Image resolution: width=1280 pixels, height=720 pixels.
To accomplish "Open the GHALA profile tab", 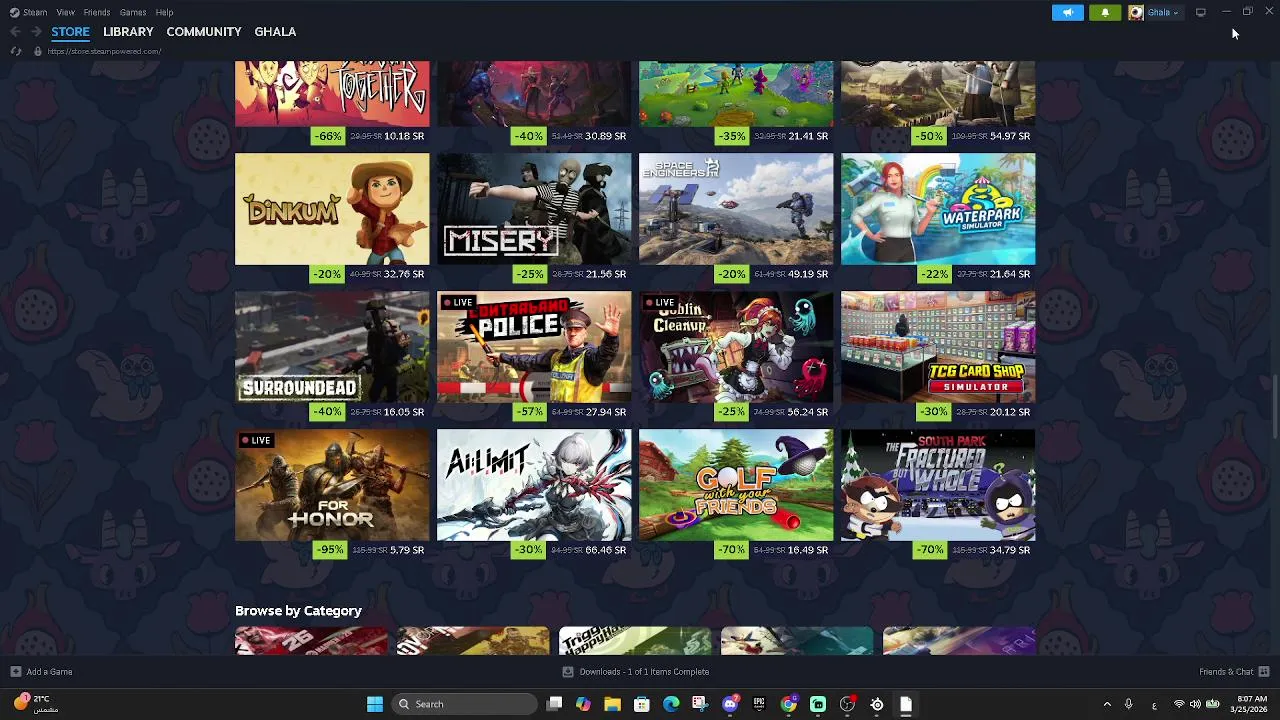I will (x=275, y=32).
